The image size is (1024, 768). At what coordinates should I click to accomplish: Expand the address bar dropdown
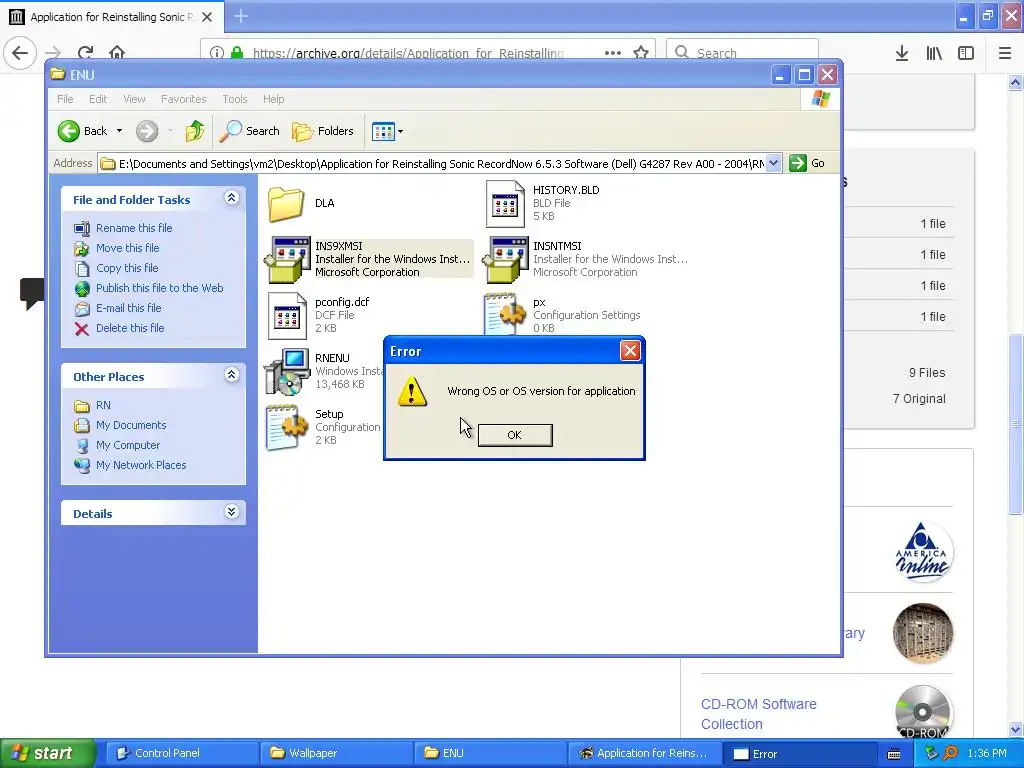[x=773, y=163]
